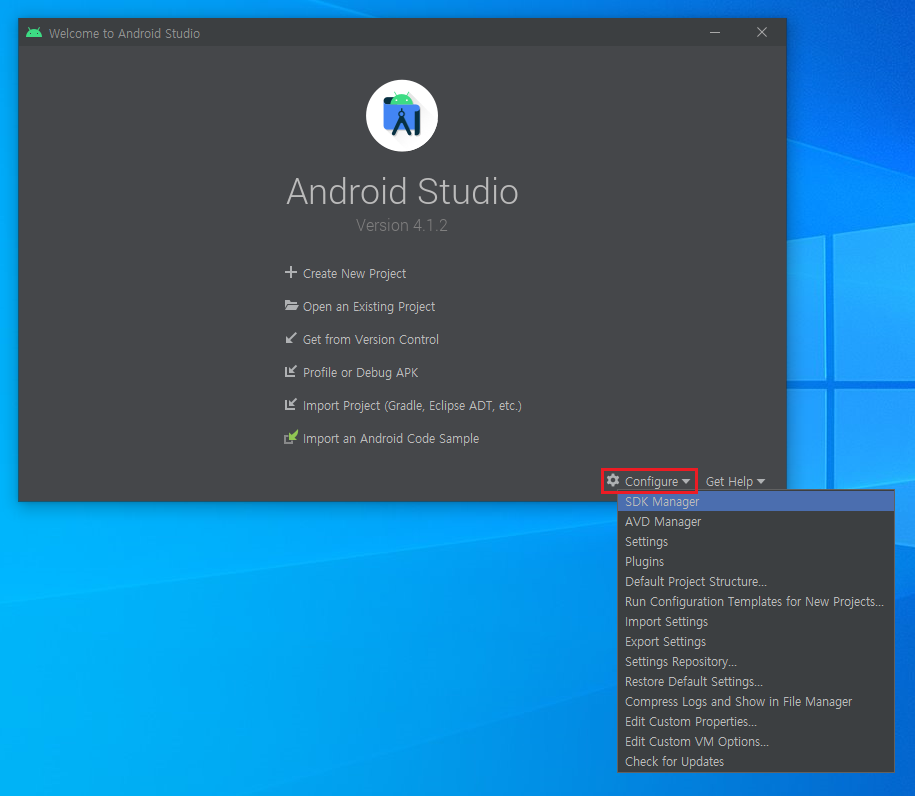Click the Android Studio title text

pyautogui.click(x=402, y=191)
